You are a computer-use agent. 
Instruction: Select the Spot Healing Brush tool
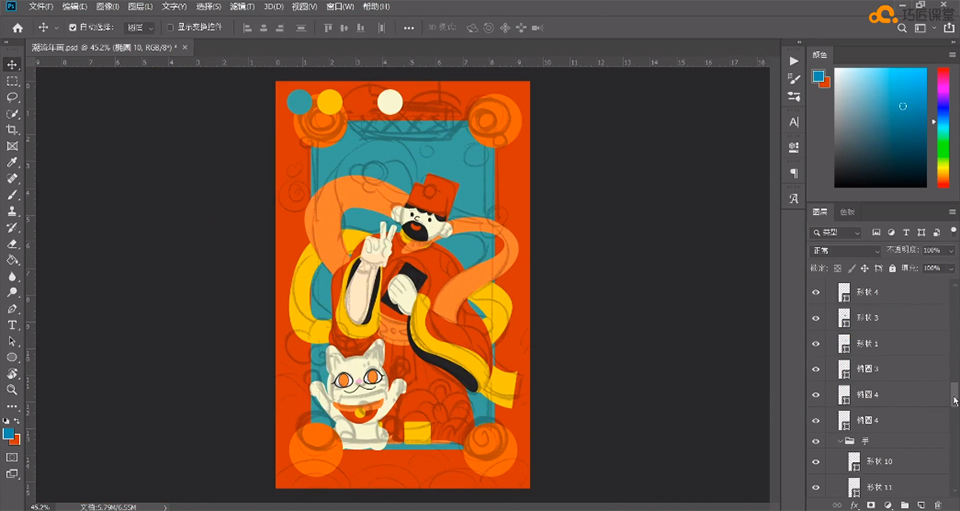12,179
